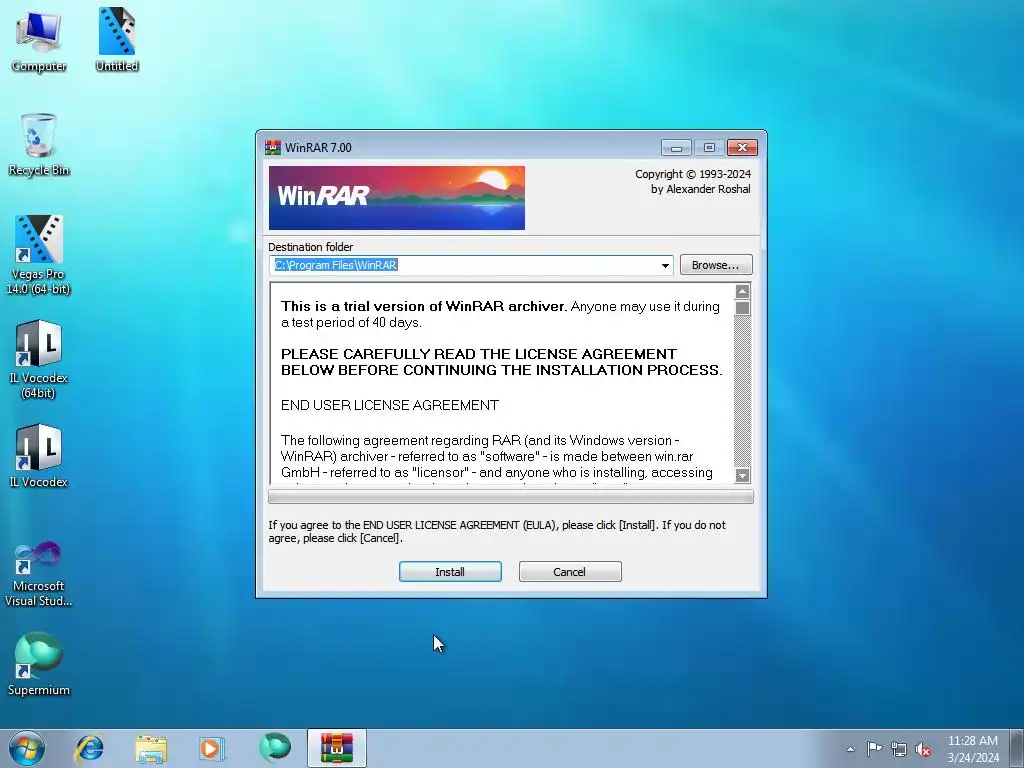Click the license scrollbar thumb
1024x768 pixels.
click(x=742, y=308)
